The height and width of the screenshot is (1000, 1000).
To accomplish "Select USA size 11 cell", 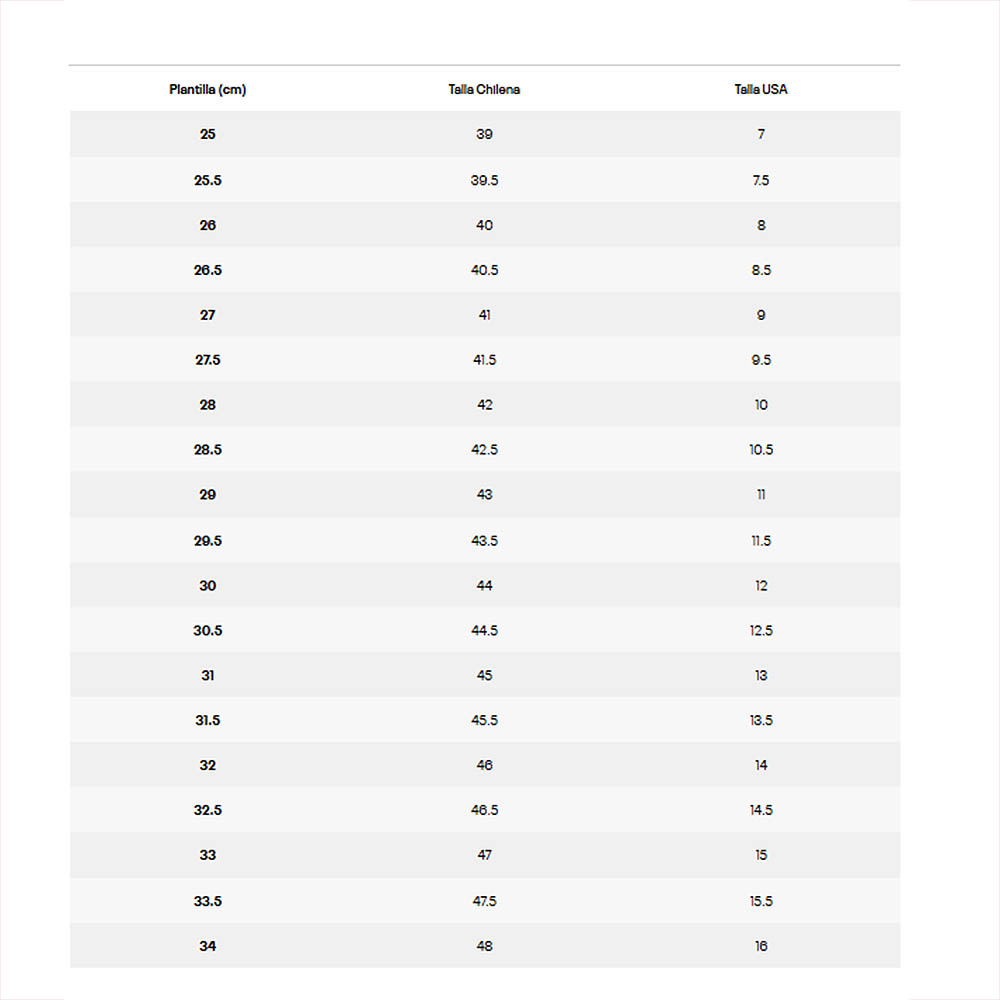I will tap(761, 495).
